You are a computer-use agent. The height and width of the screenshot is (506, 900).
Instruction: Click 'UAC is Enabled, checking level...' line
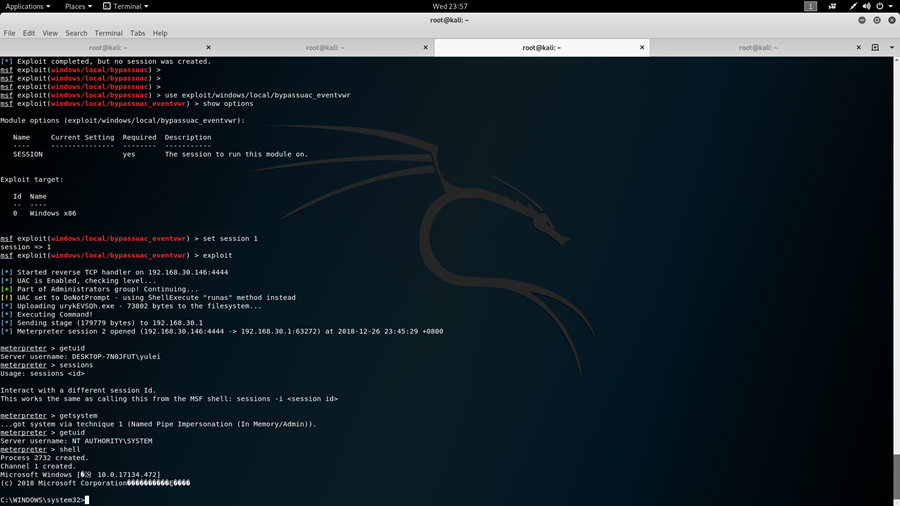coord(78,281)
